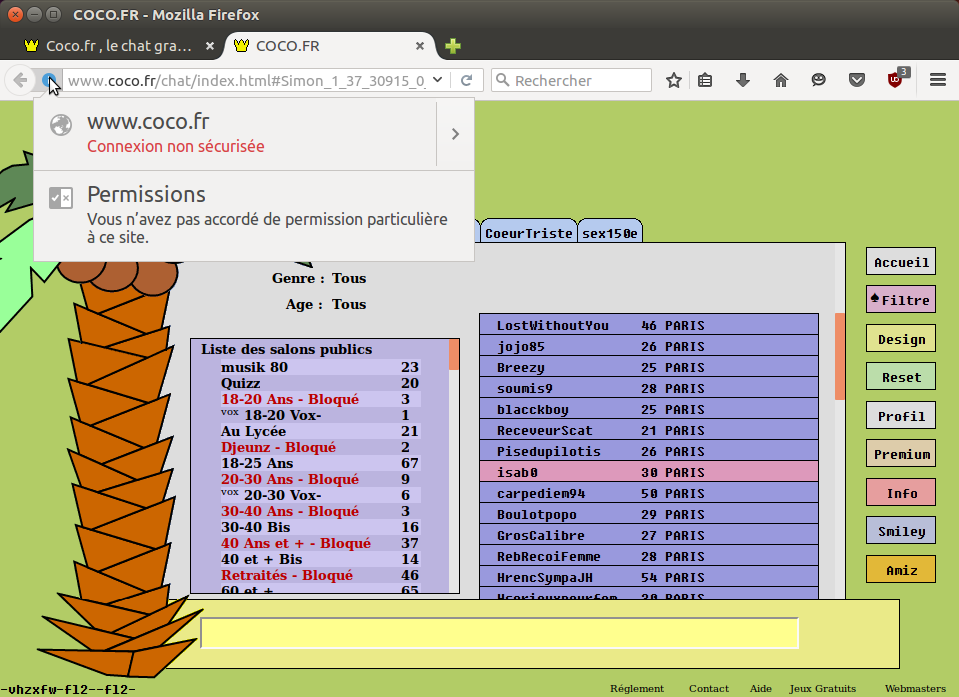959x697 pixels.
Task: Open the Jeux Gratuits footer link
Action: click(822, 688)
